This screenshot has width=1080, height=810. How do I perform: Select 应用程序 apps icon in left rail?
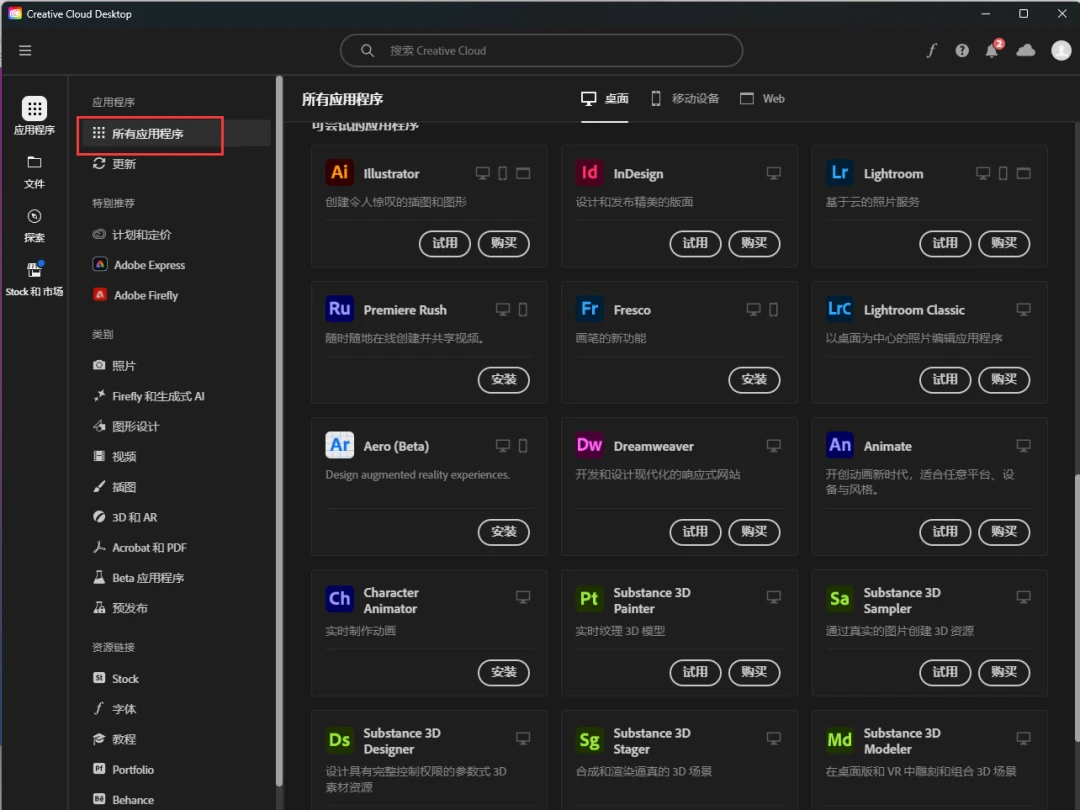click(x=34, y=116)
